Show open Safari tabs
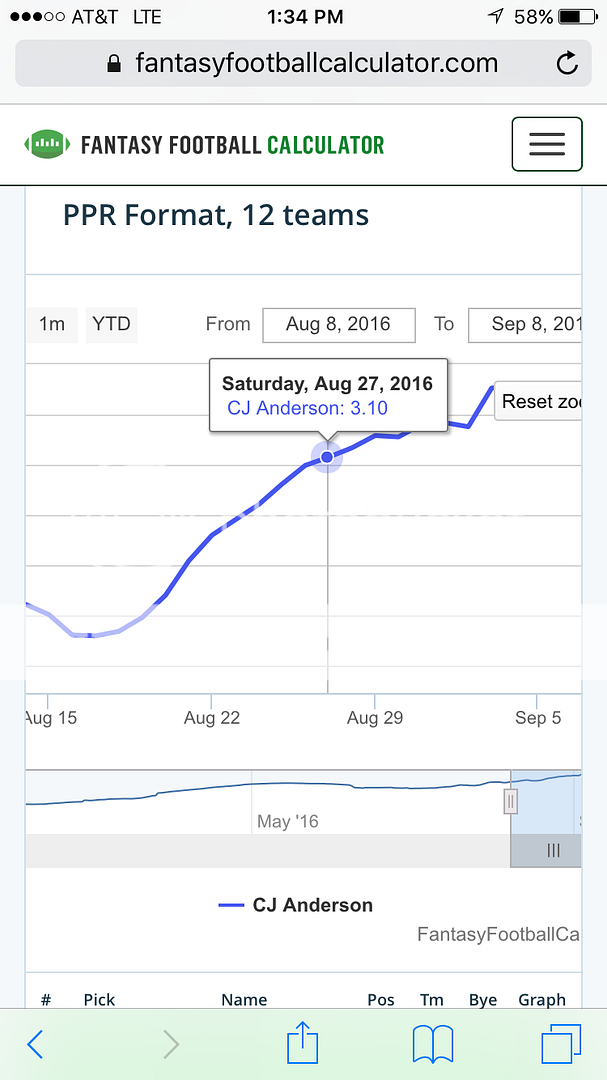 click(560, 1044)
